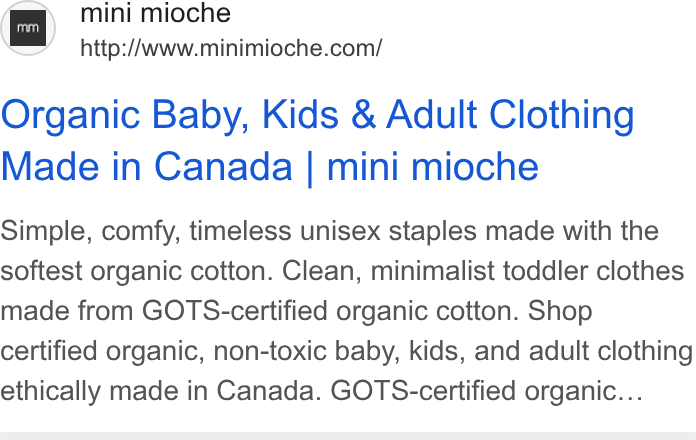Click the gray divider bar below the result

click(x=348, y=436)
